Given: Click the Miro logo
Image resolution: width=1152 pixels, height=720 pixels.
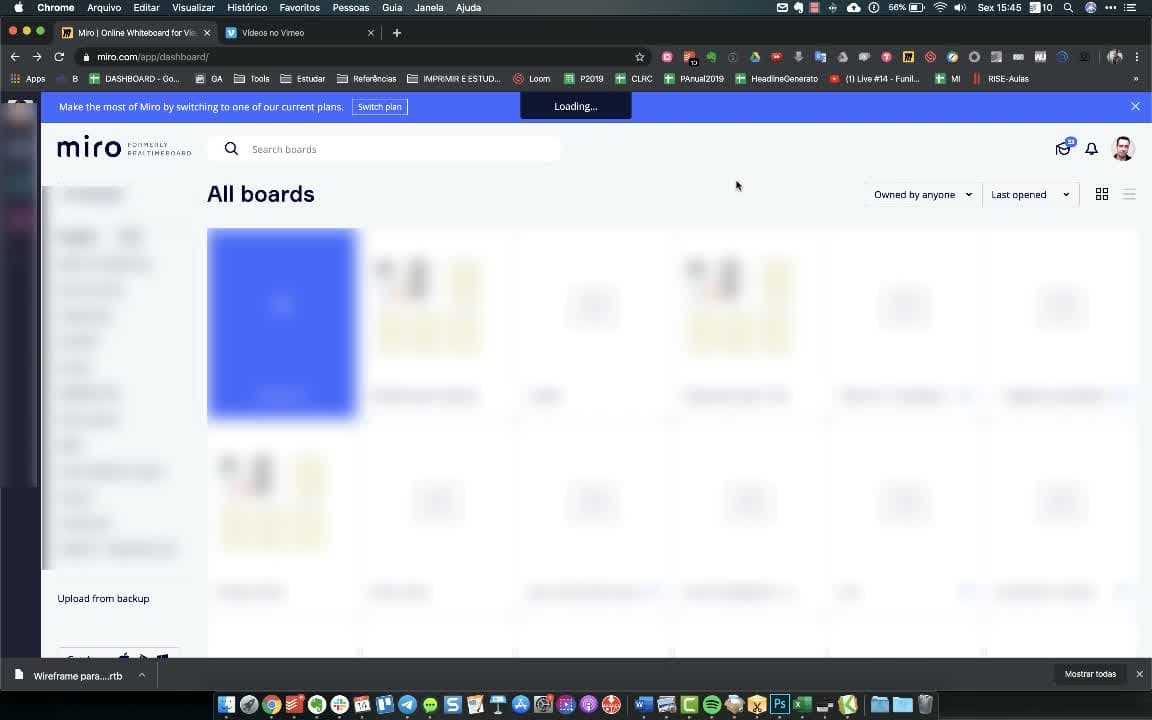Looking at the screenshot, I should tap(90, 148).
